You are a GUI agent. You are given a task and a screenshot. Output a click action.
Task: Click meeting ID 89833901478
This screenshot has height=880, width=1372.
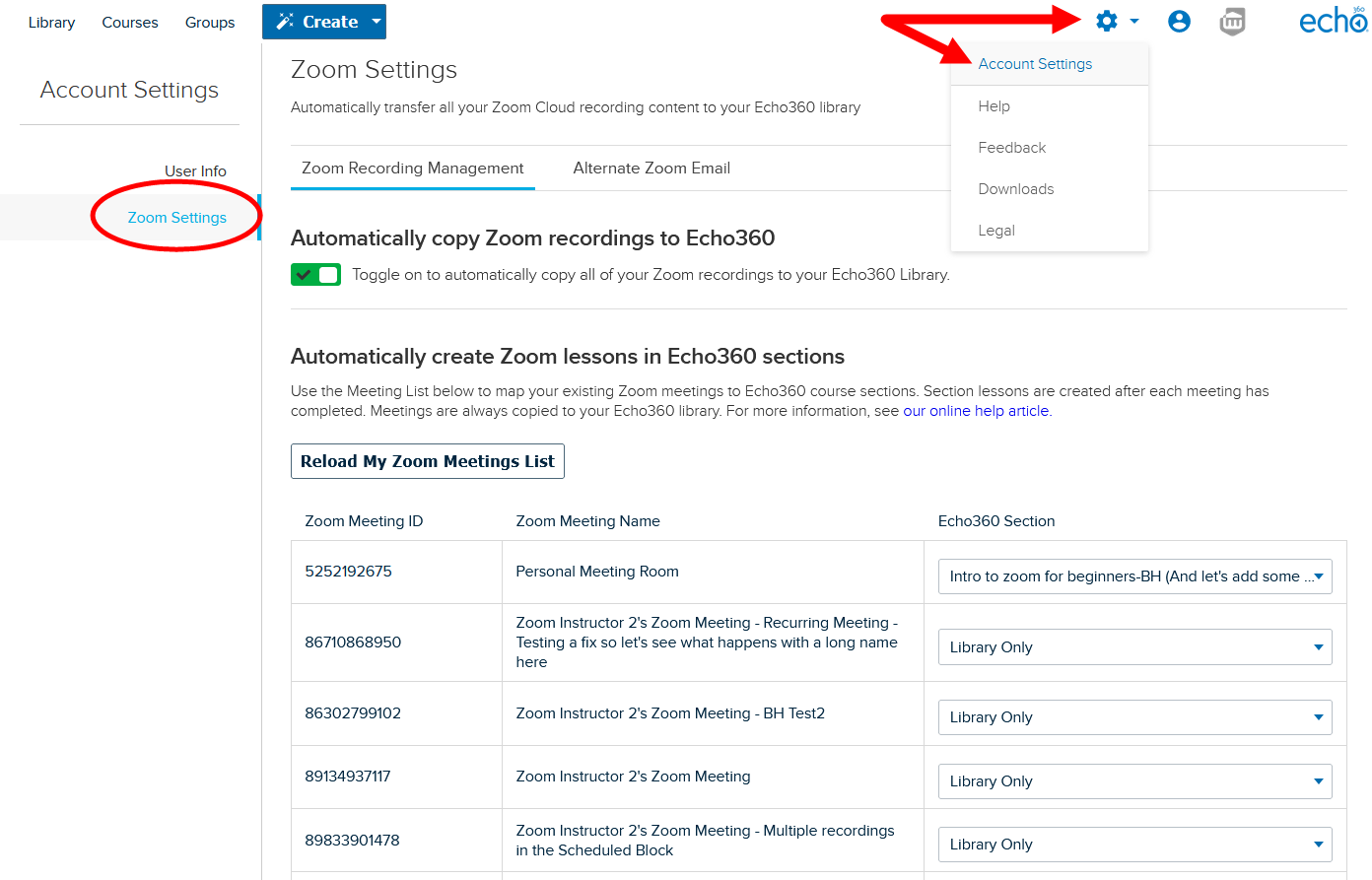(x=352, y=841)
